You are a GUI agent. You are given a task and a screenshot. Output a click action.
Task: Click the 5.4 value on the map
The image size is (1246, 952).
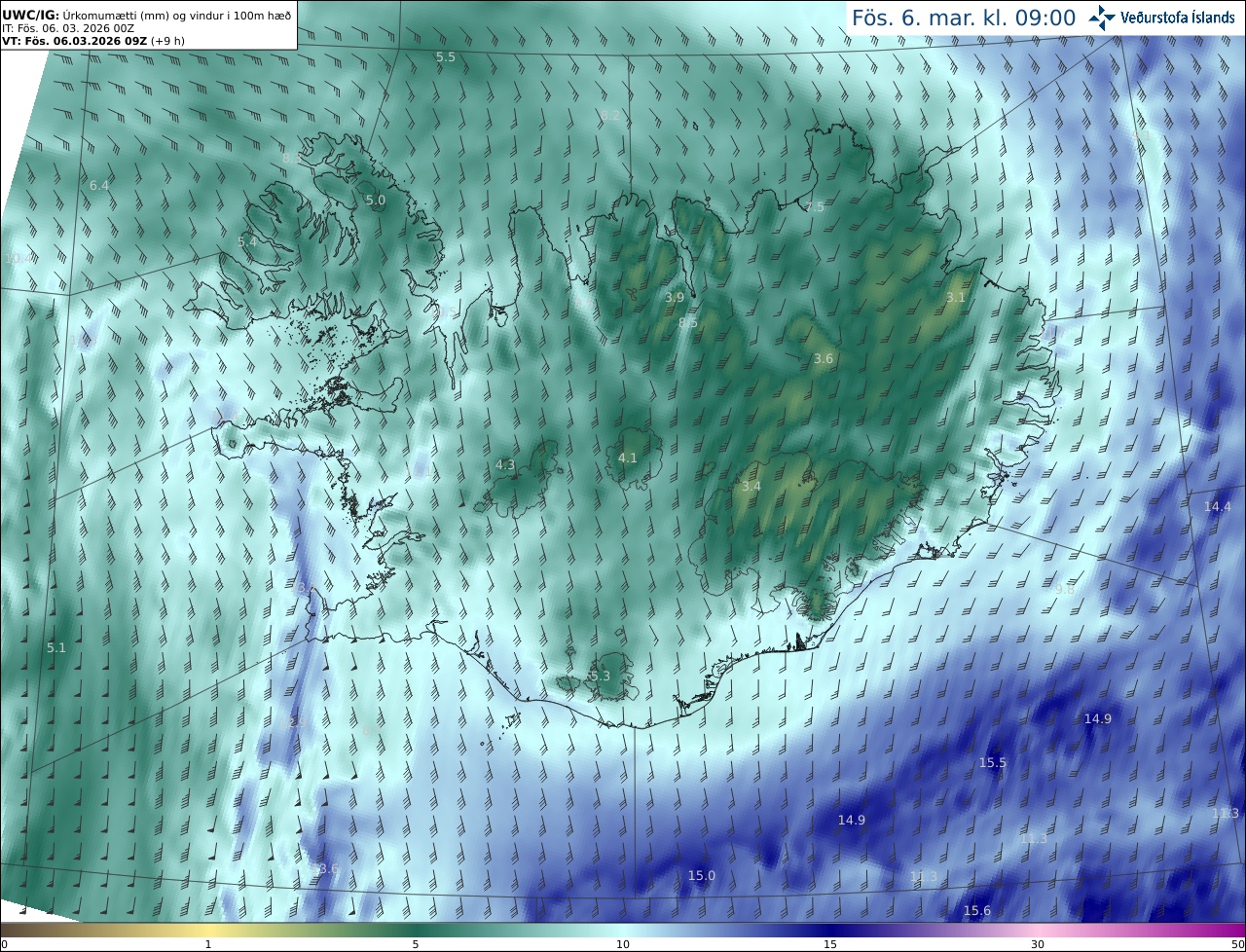pyautogui.click(x=247, y=241)
